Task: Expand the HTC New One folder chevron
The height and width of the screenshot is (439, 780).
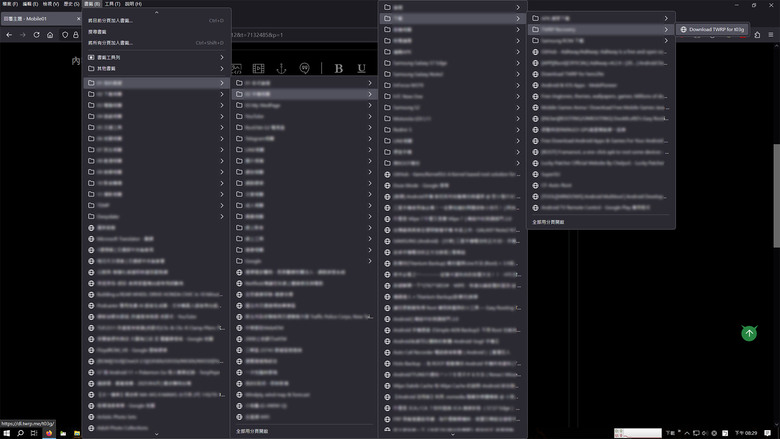Action: click(x=518, y=96)
